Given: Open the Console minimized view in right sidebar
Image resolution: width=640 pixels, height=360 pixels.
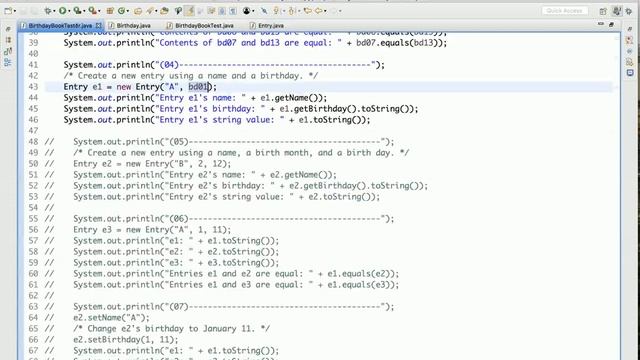Looking at the screenshot, I should click(x=630, y=73).
